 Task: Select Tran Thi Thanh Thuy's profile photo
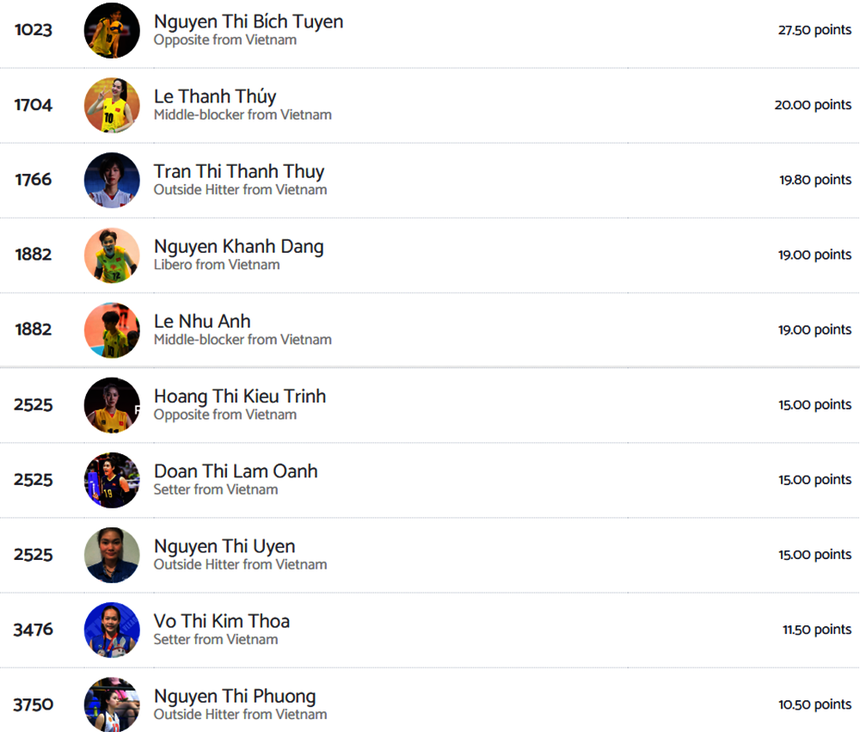click(112, 180)
